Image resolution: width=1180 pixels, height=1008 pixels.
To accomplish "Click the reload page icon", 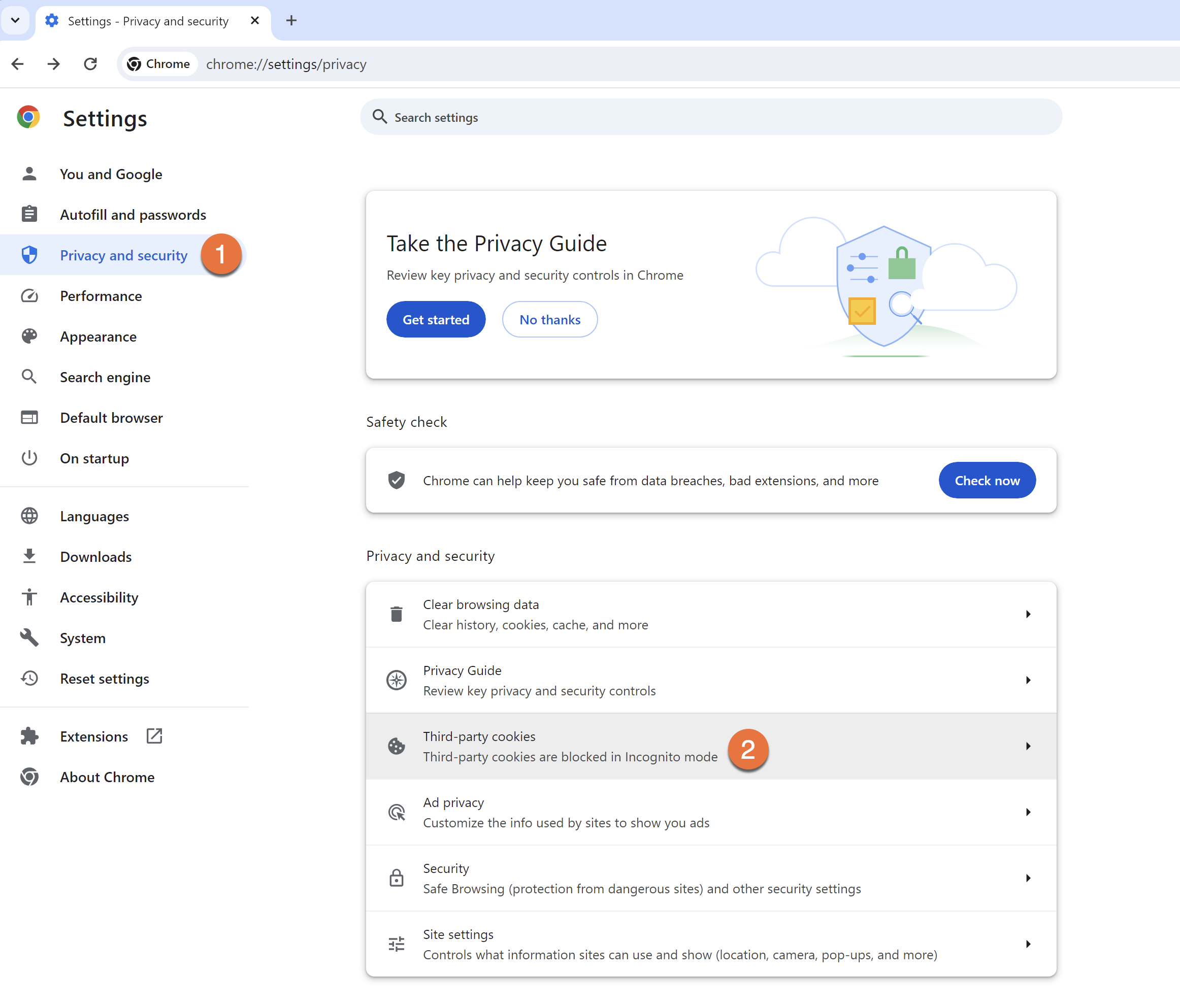I will coord(90,64).
